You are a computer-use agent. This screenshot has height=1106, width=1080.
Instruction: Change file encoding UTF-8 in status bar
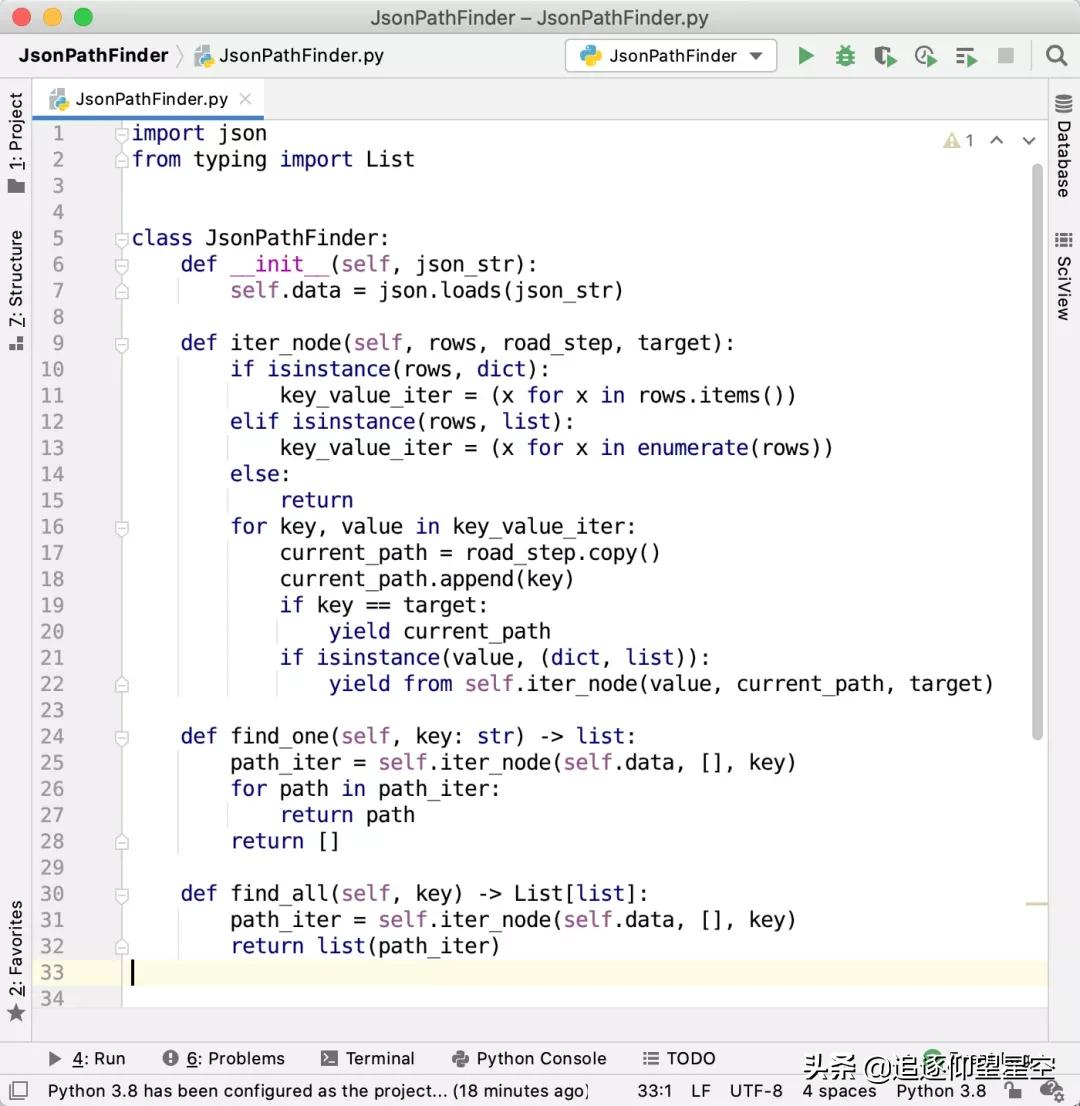pyautogui.click(x=756, y=1090)
